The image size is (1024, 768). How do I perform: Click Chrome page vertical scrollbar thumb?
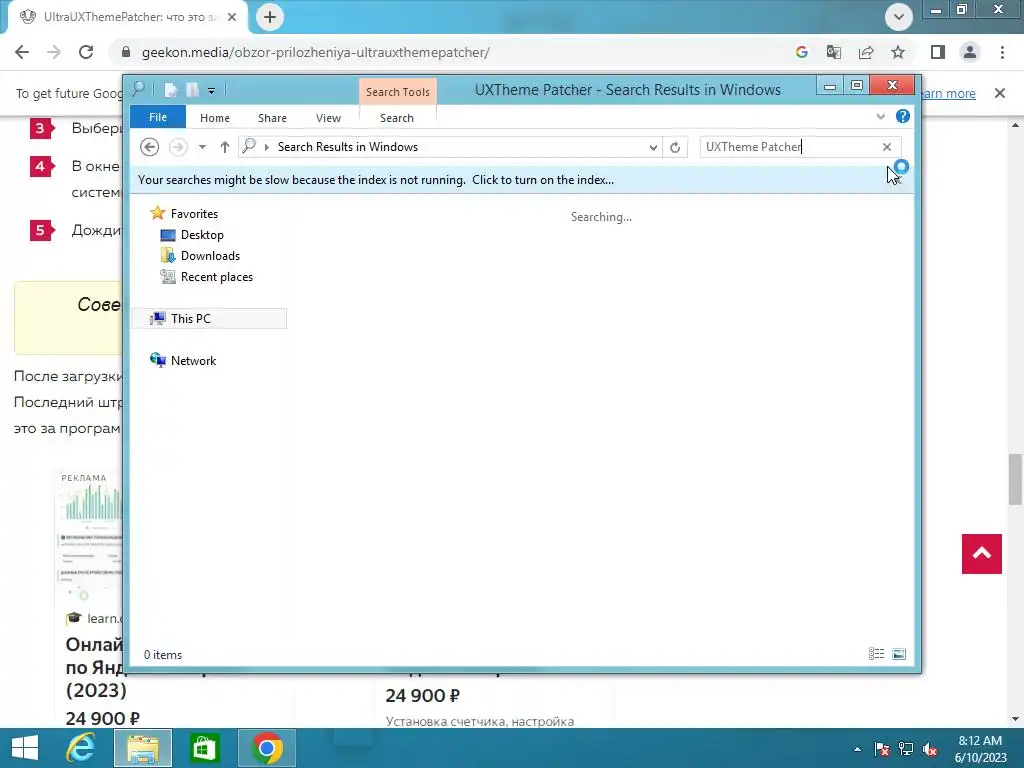(1015, 479)
